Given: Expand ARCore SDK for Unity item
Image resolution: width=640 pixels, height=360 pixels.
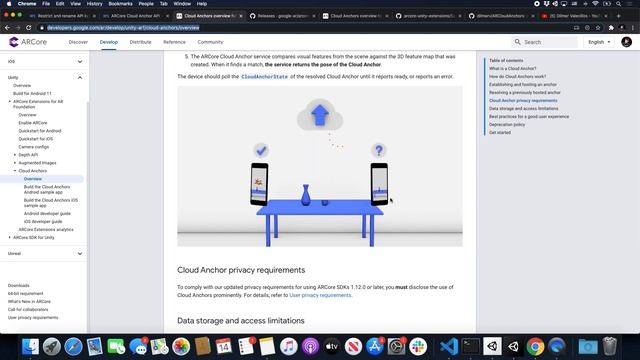Looking at the screenshot, I should pyautogui.click(x=10, y=237).
